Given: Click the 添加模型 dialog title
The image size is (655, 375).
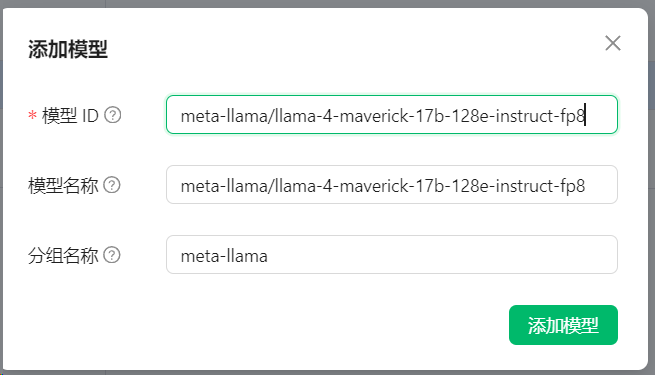Looking at the screenshot, I should [68, 49].
